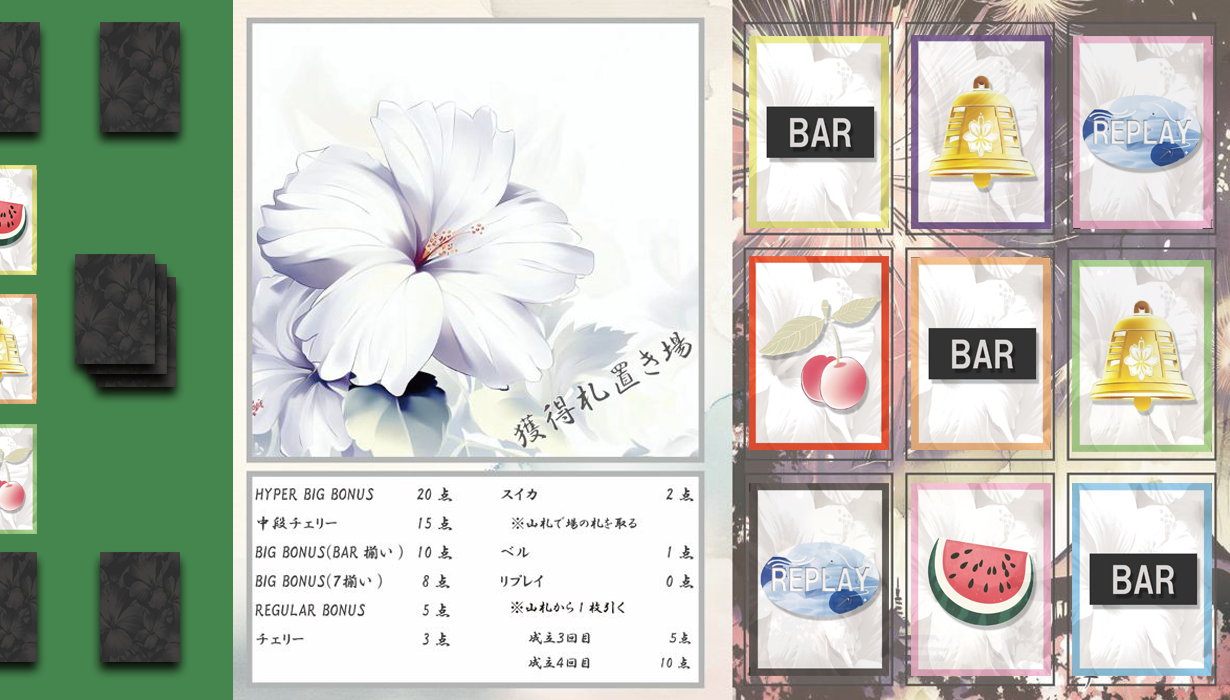The height and width of the screenshot is (700, 1230).
Task: Select the cherry card with red border
Action: pos(818,353)
